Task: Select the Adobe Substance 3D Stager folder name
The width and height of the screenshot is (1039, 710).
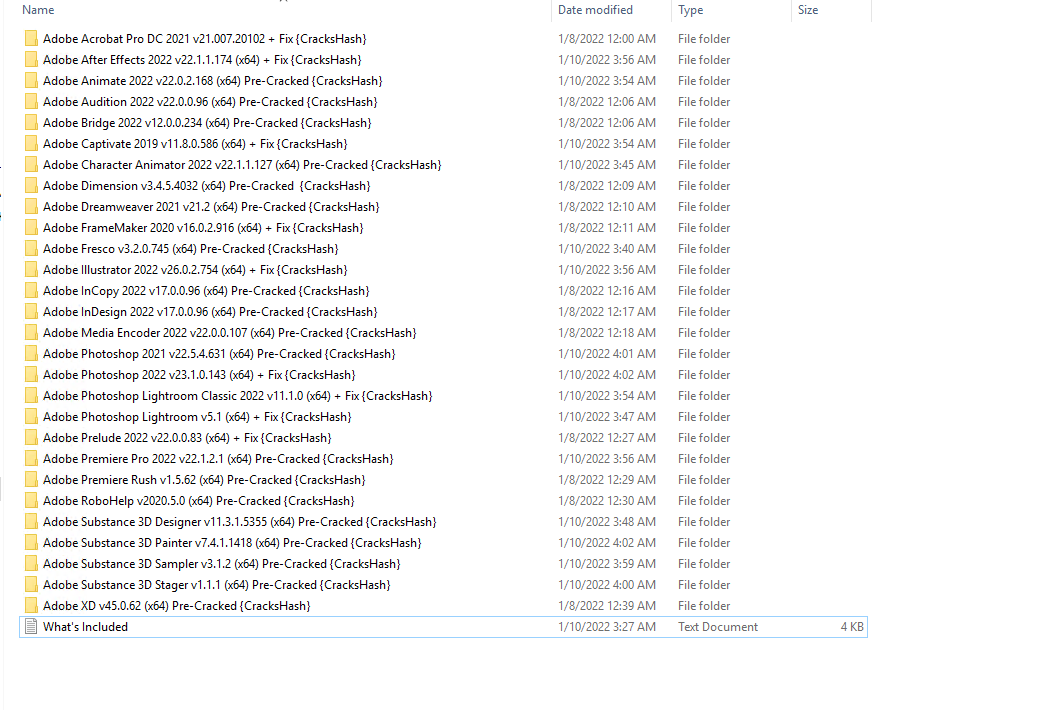Action: click(217, 585)
